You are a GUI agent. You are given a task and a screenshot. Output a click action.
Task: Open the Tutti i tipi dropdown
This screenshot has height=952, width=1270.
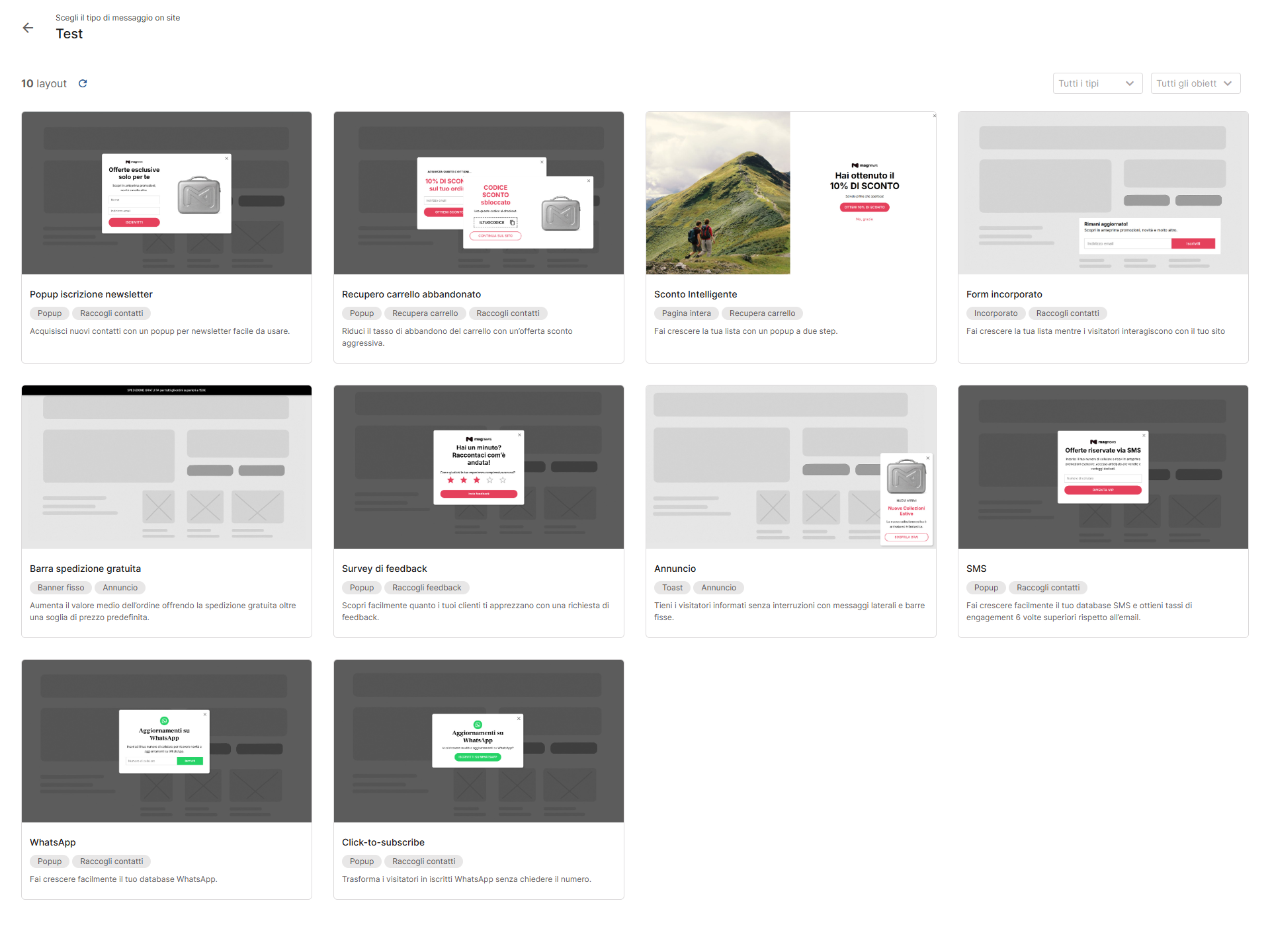[1097, 83]
